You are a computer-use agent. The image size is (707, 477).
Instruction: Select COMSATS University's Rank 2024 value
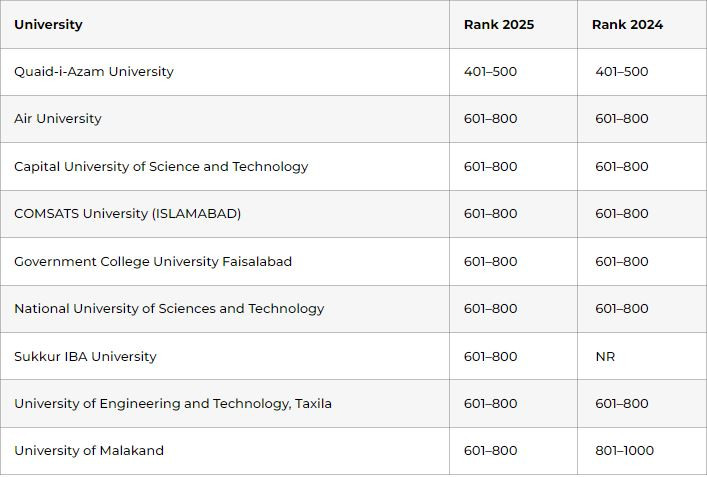click(621, 214)
